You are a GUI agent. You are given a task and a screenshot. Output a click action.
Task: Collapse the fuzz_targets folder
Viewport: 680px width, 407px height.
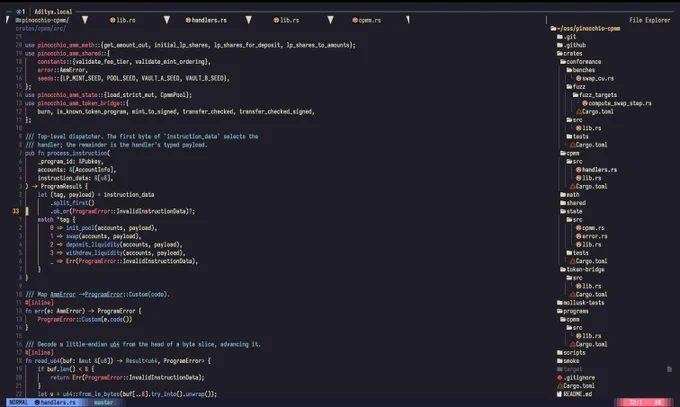coord(576,95)
